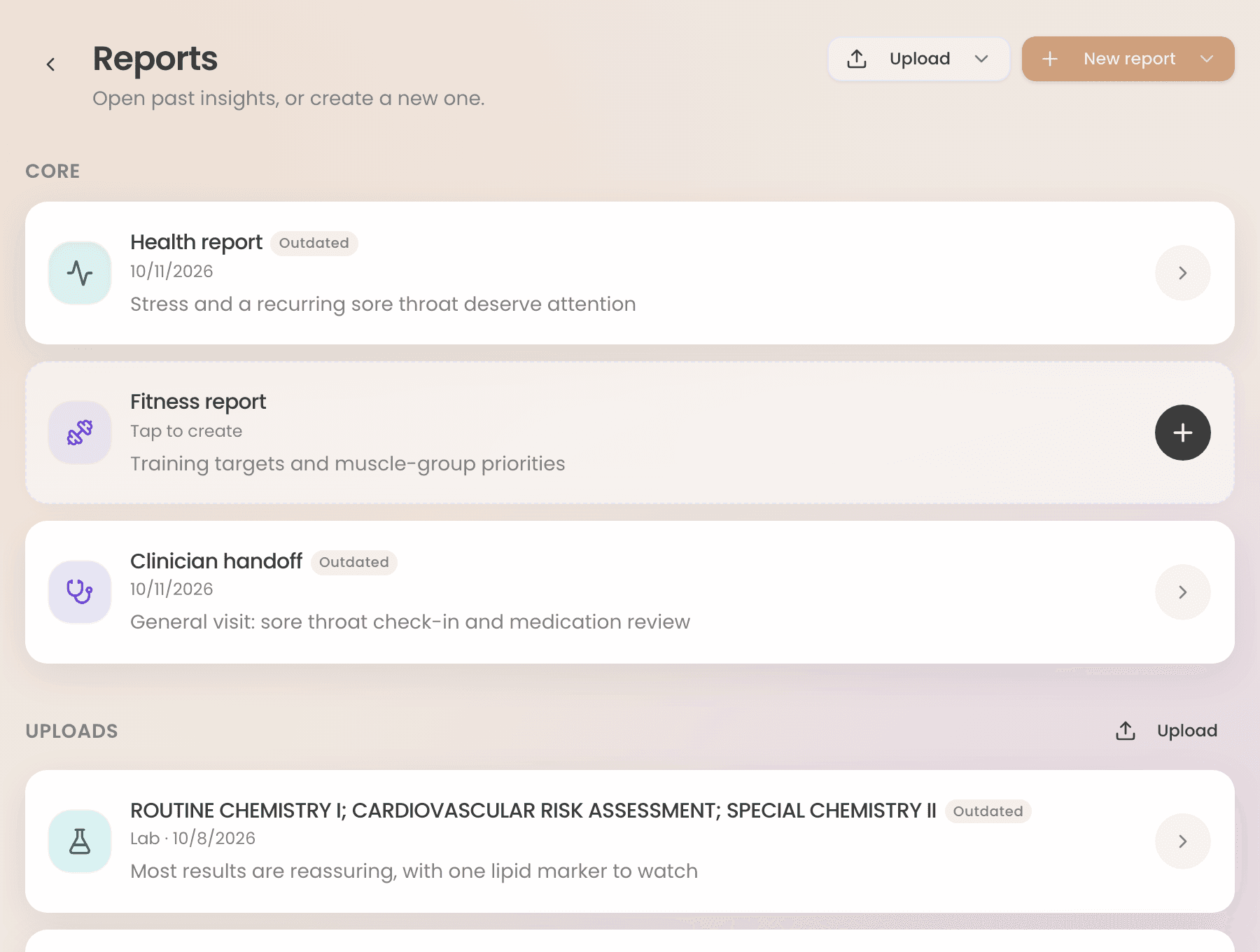The image size is (1260, 952).
Task: Click the upload tray icon in header
Action: tap(857, 59)
